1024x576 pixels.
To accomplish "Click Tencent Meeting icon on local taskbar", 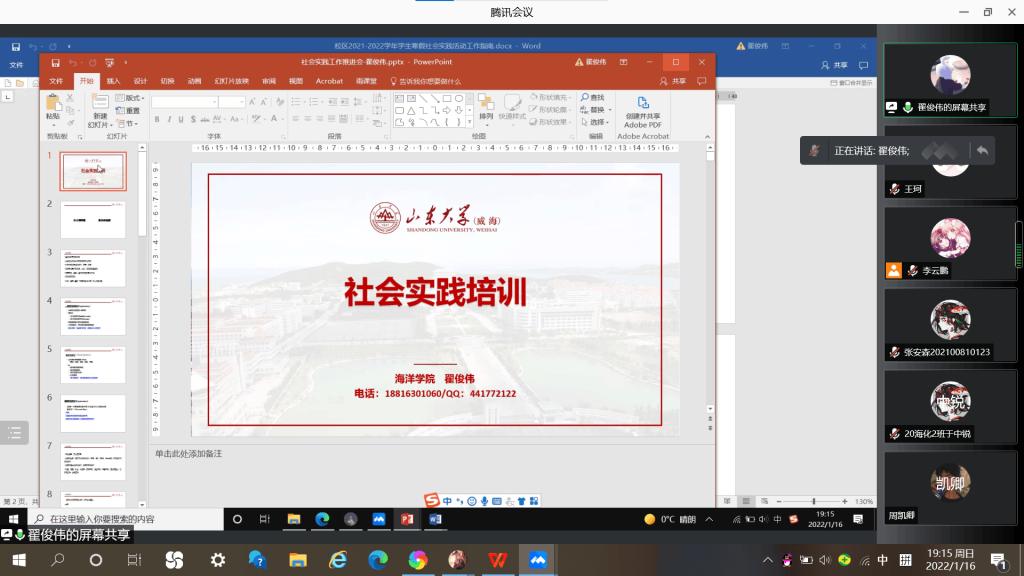I will [x=537, y=560].
